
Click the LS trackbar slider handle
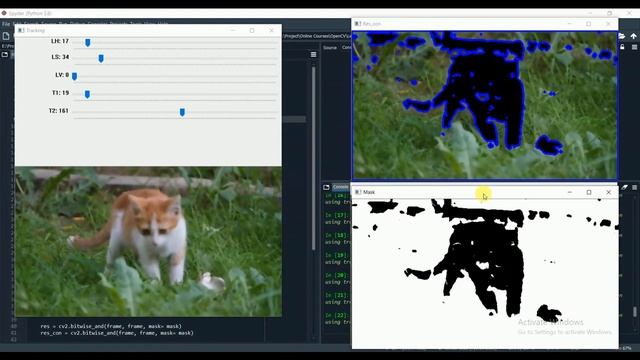pyautogui.click(x=101, y=59)
